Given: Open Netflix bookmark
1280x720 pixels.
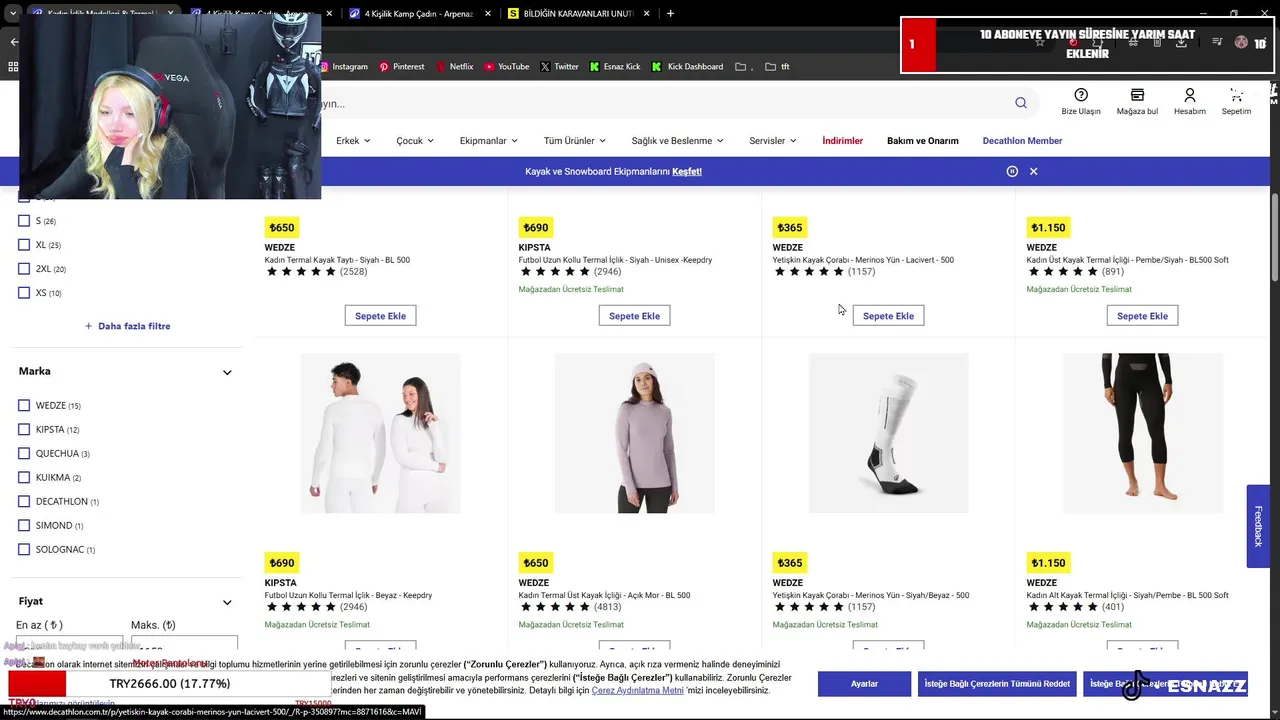Looking at the screenshot, I should click(x=454, y=67).
